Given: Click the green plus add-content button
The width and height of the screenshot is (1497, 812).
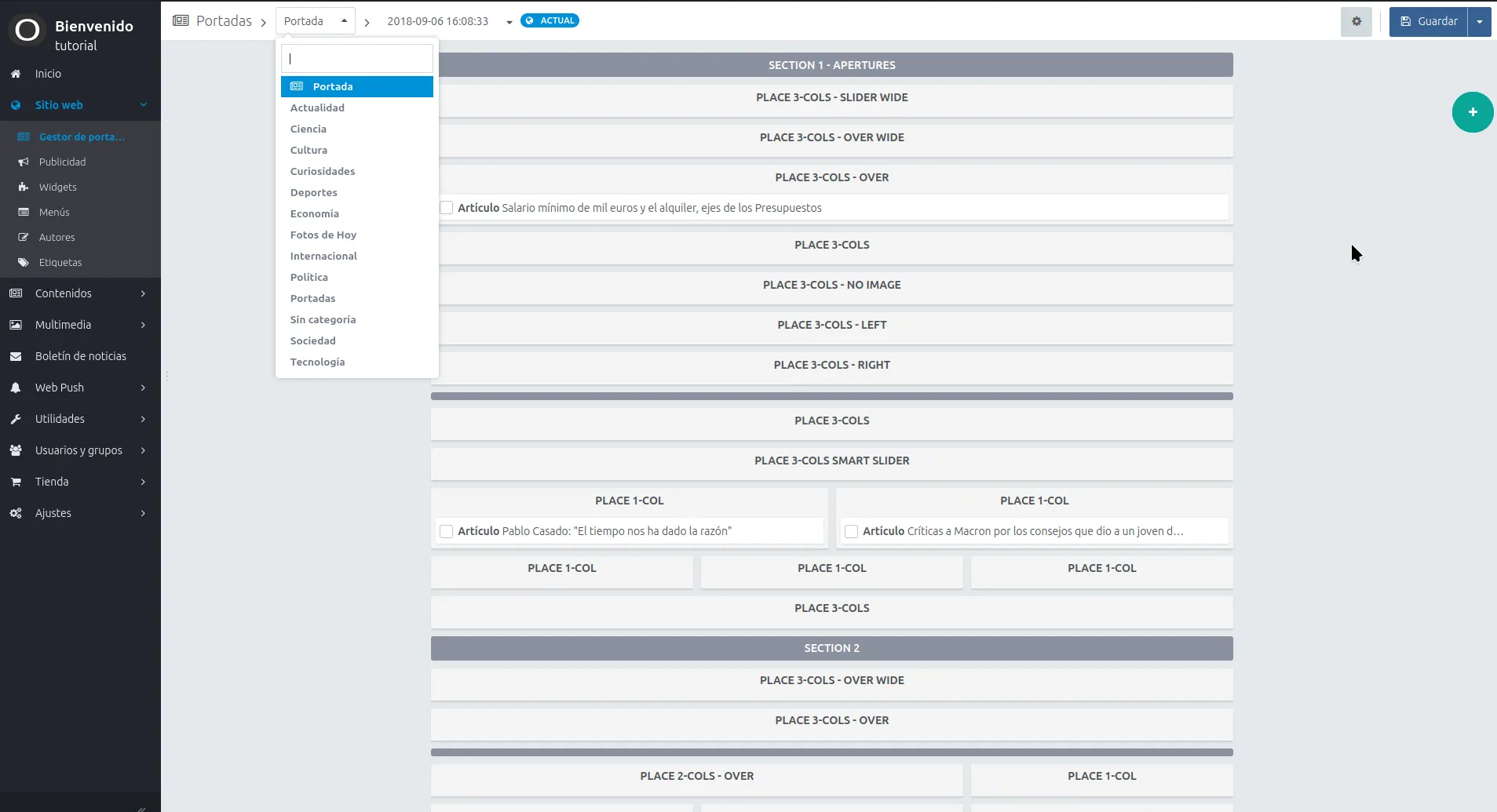Looking at the screenshot, I should [1473, 112].
